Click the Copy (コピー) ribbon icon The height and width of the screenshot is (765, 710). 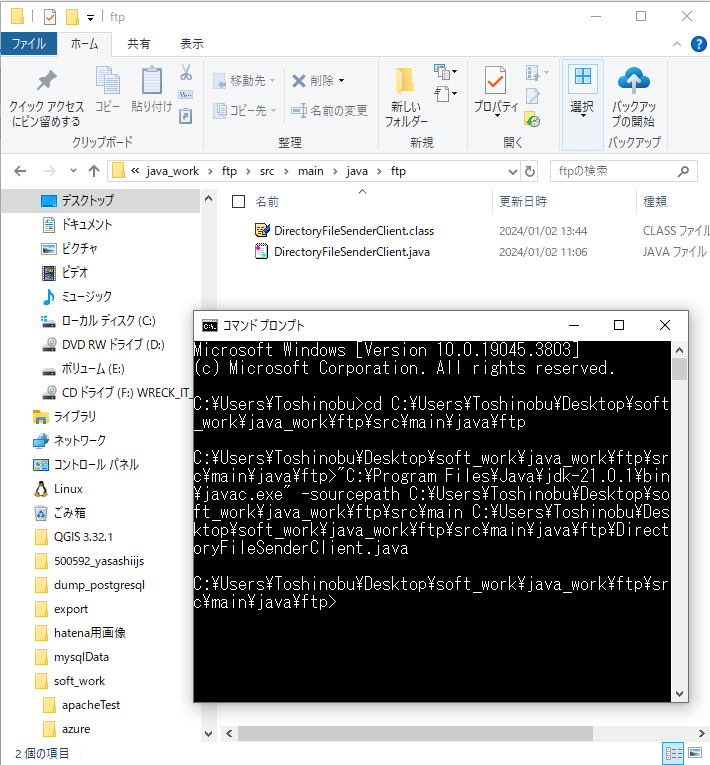(x=107, y=80)
